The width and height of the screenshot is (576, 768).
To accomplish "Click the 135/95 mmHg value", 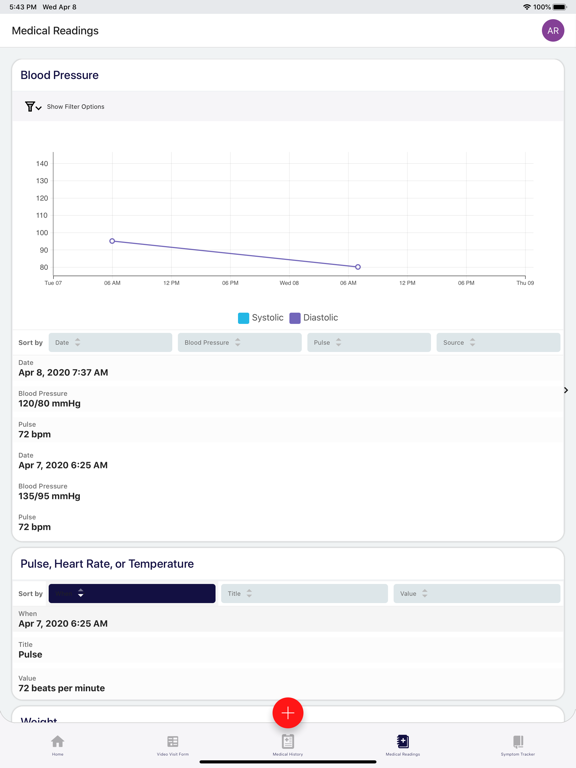I will 49,496.
